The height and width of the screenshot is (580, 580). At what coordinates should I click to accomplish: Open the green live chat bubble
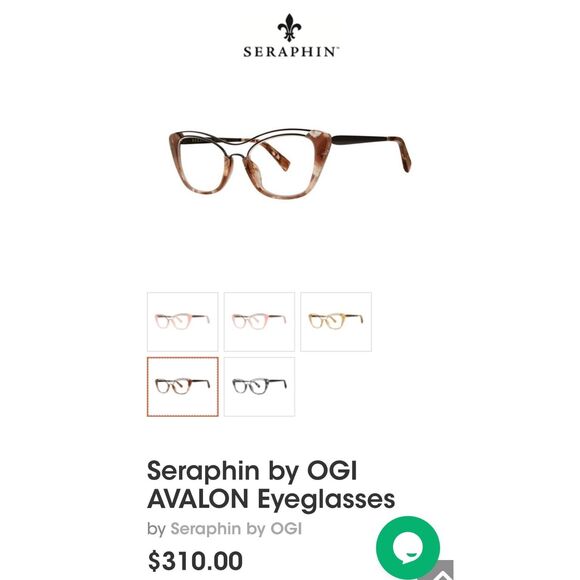point(408,547)
